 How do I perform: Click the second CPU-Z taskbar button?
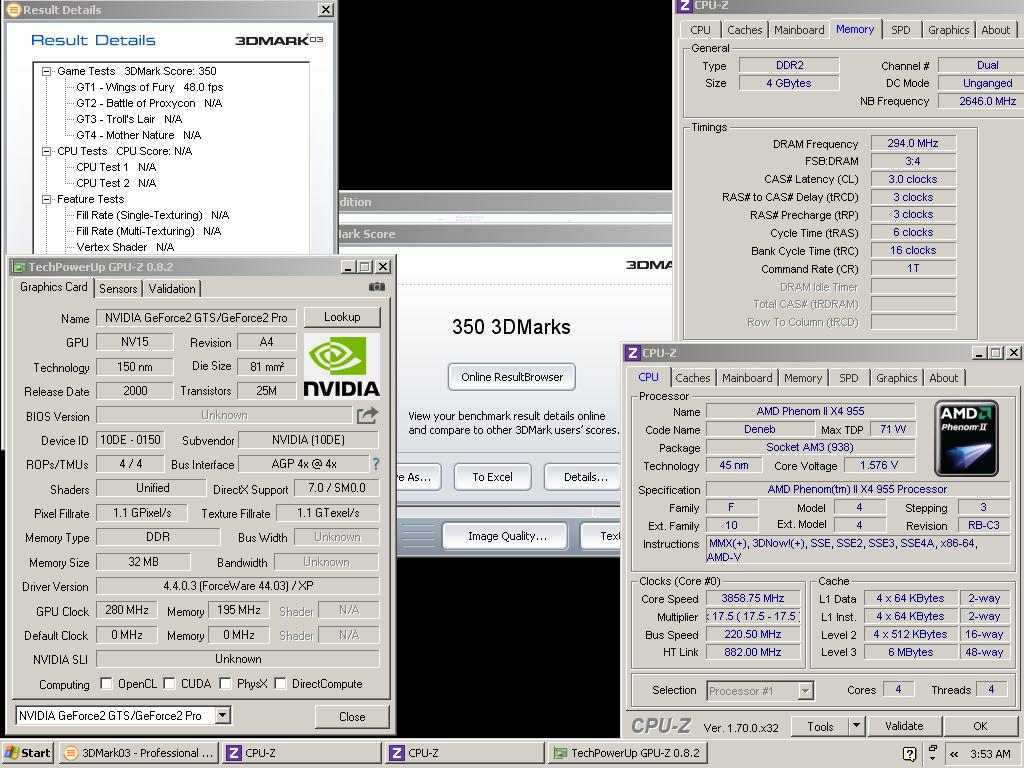[x=464, y=753]
